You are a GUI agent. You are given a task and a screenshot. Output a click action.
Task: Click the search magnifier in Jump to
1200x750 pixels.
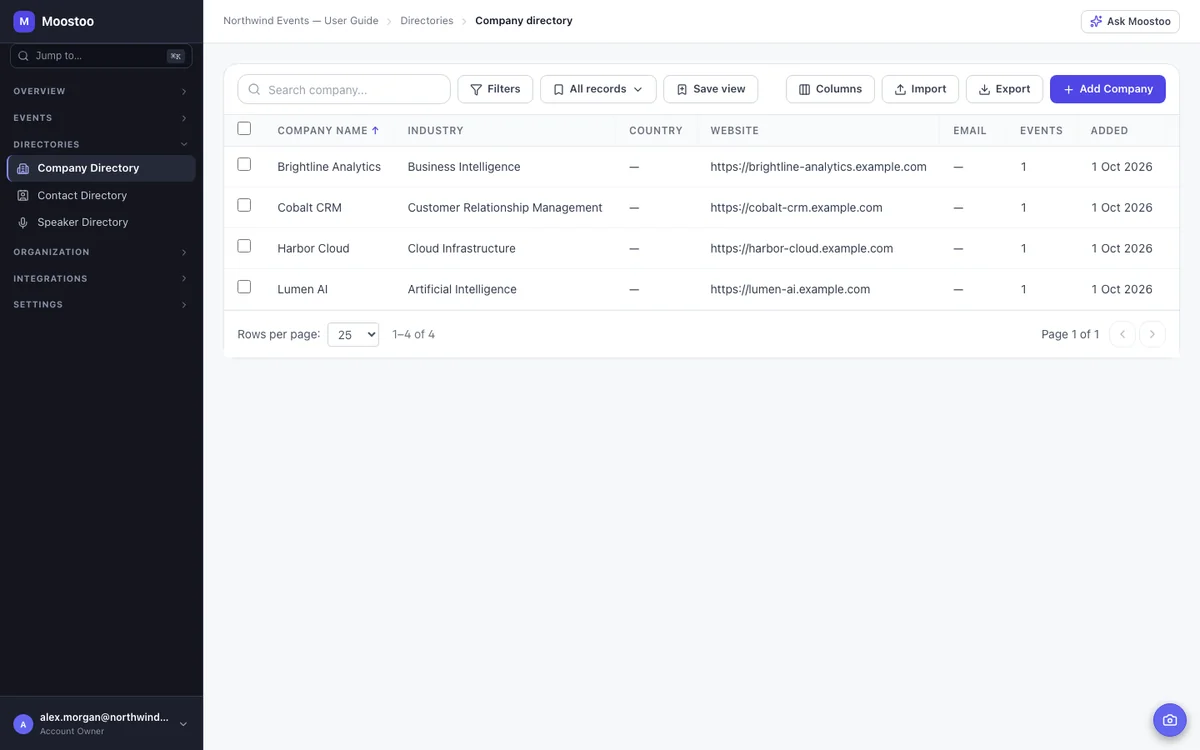point(24,56)
